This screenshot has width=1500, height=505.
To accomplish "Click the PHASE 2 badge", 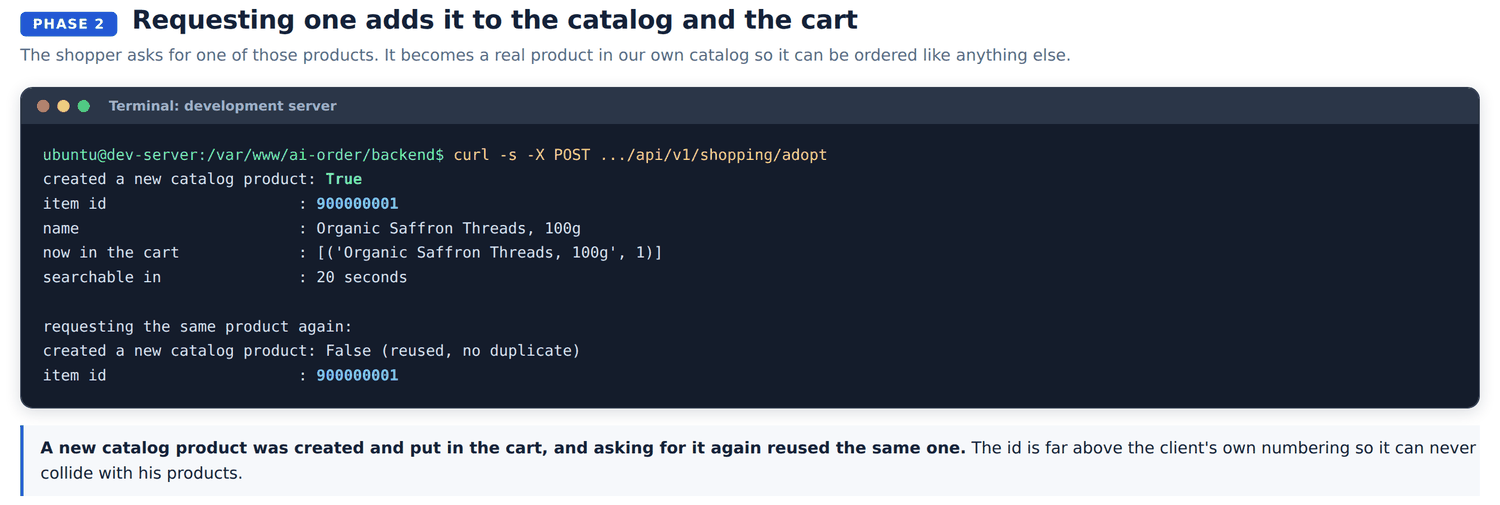I will [x=69, y=24].
